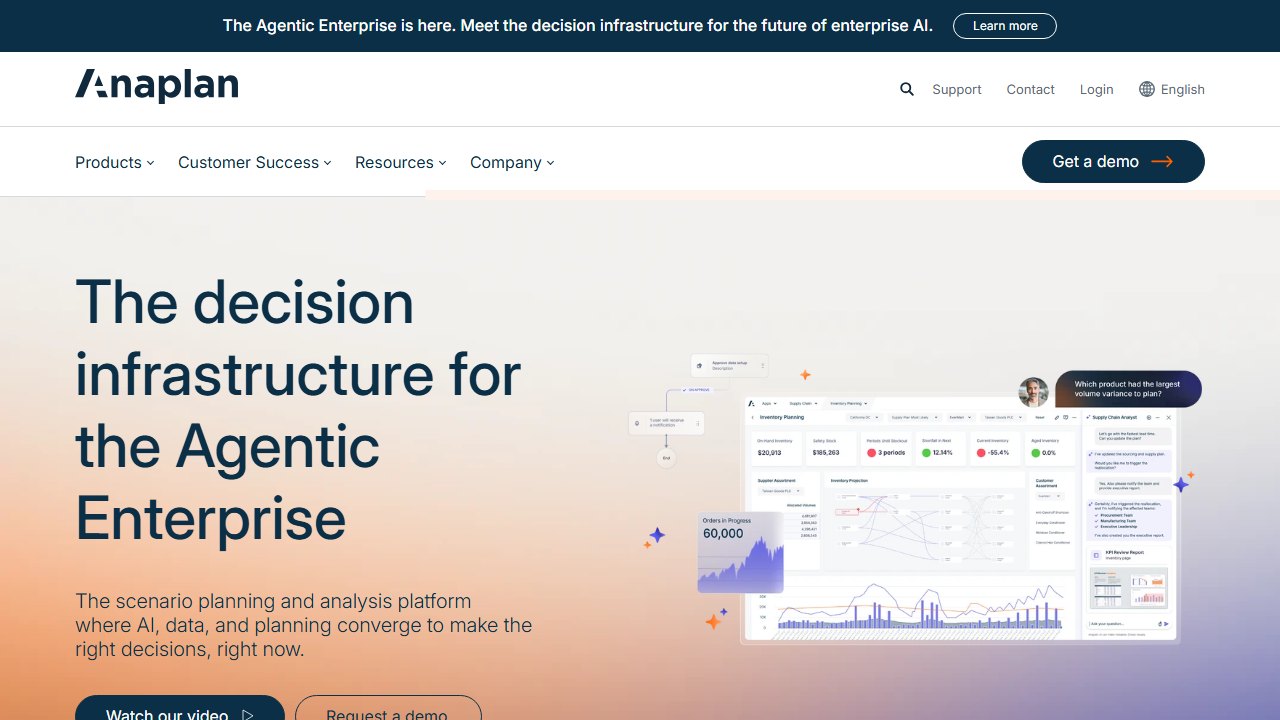The image size is (1280, 720).
Task: Expand the Customer Success menu
Action: (x=255, y=162)
